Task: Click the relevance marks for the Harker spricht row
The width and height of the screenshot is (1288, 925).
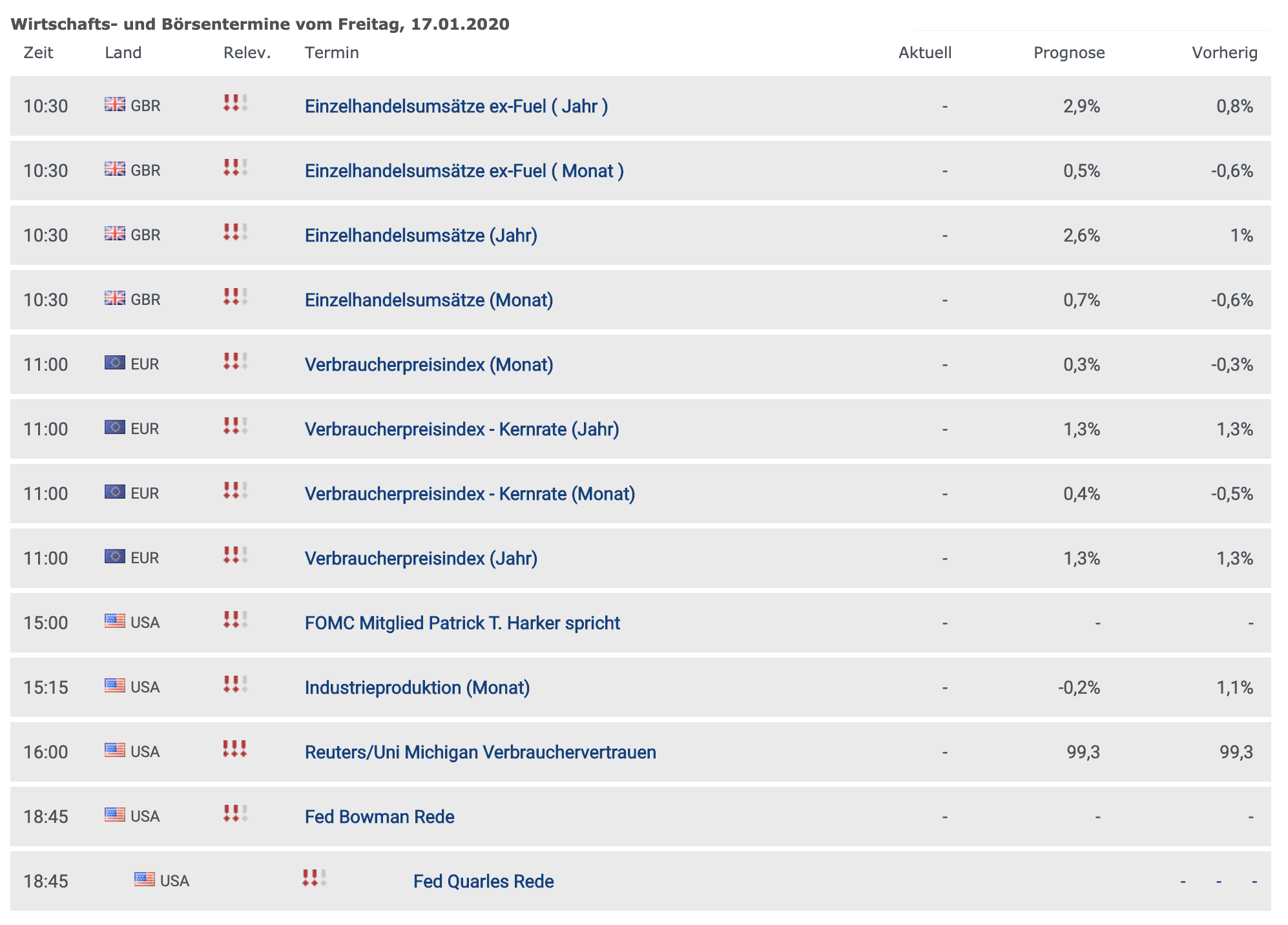Action: pyautogui.click(x=236, y=619)
